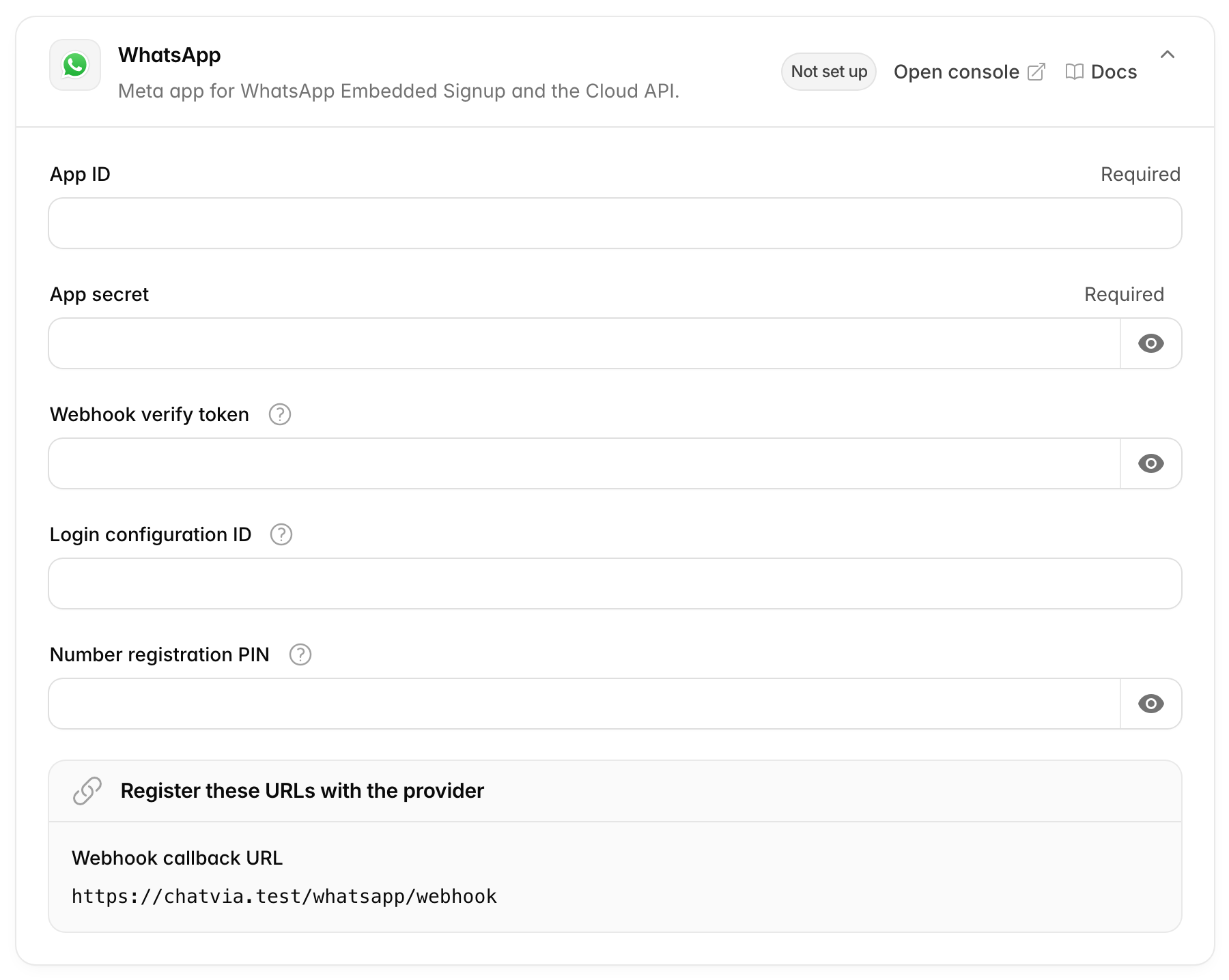1229x980 pixels.
Task: Click the external link icon beside Open console
Action: 1036,72
